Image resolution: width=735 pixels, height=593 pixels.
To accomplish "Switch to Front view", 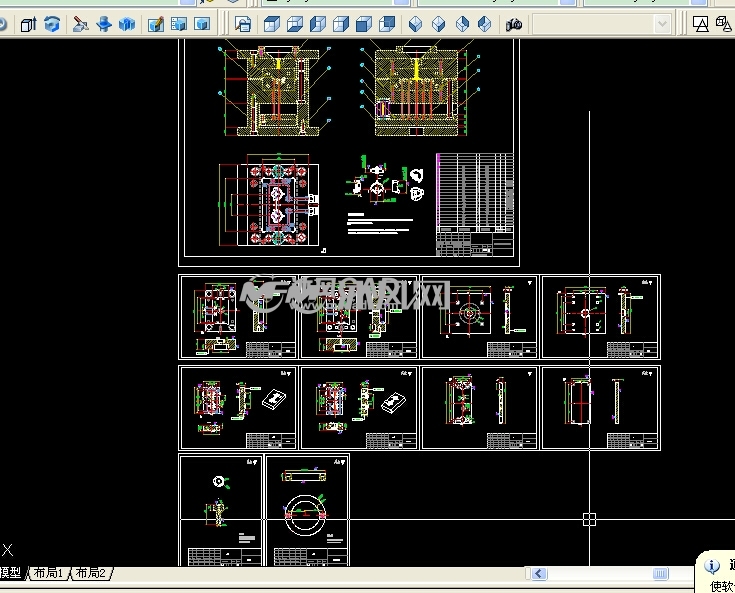I will (x=363, y=24).
